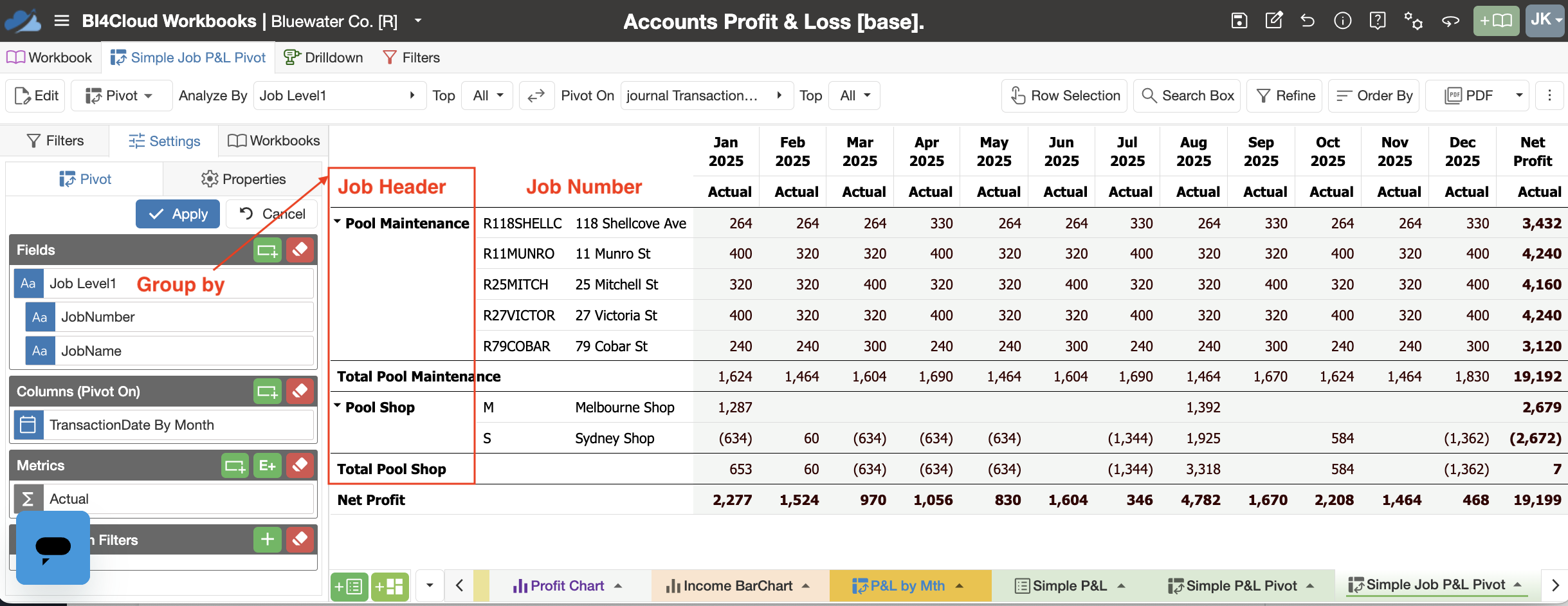Select the TransactionDate By Month column field

164,425
